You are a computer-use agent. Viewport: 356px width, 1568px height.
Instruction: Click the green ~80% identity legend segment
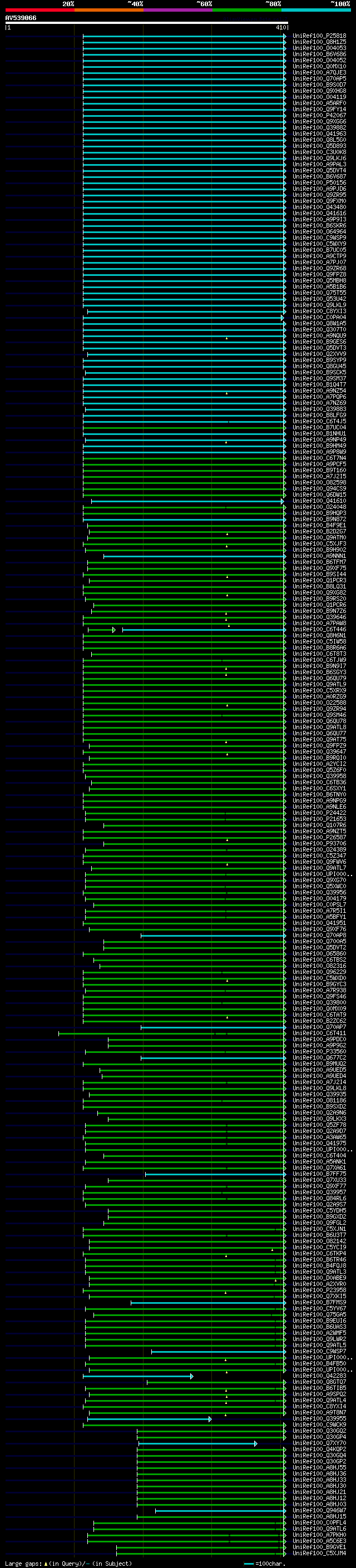click(247, 10)
